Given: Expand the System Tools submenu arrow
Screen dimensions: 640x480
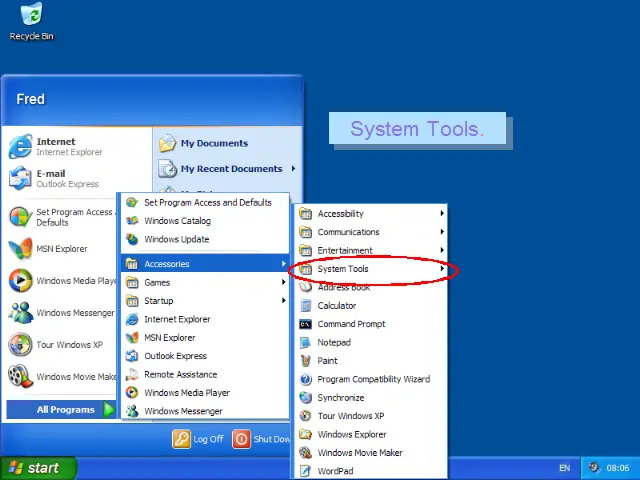Looking at the screenshot, I should click(x=442, y=269).
